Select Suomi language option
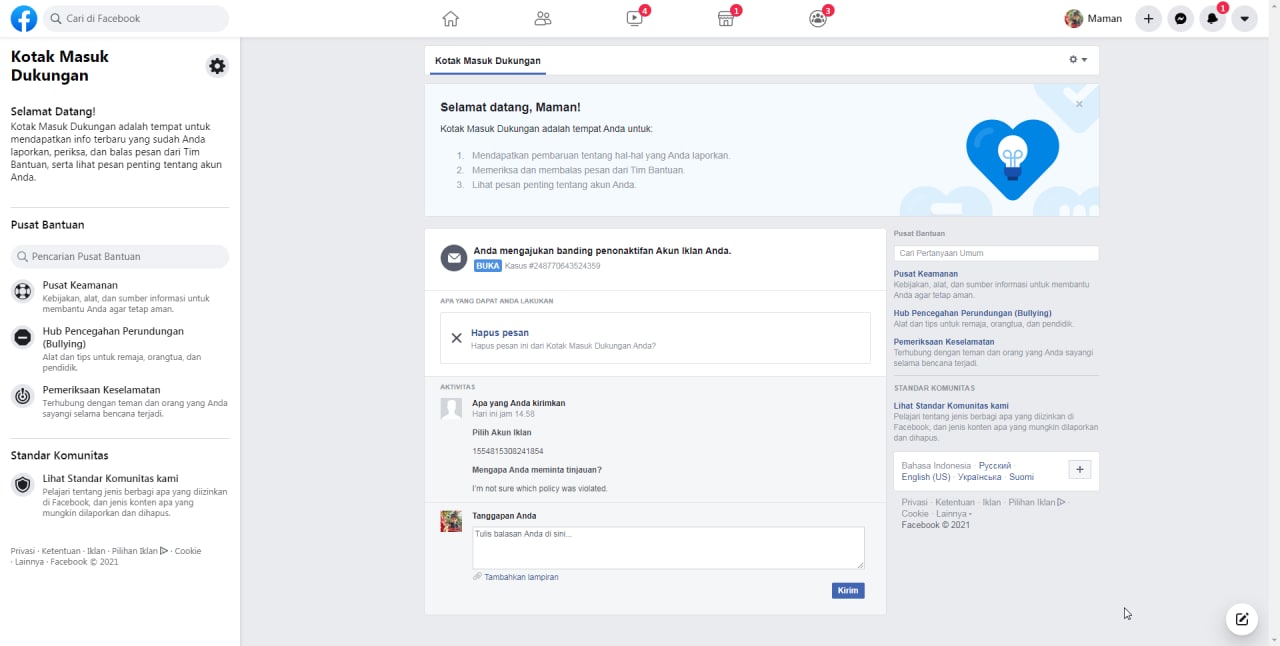 tap(1022, 477)
